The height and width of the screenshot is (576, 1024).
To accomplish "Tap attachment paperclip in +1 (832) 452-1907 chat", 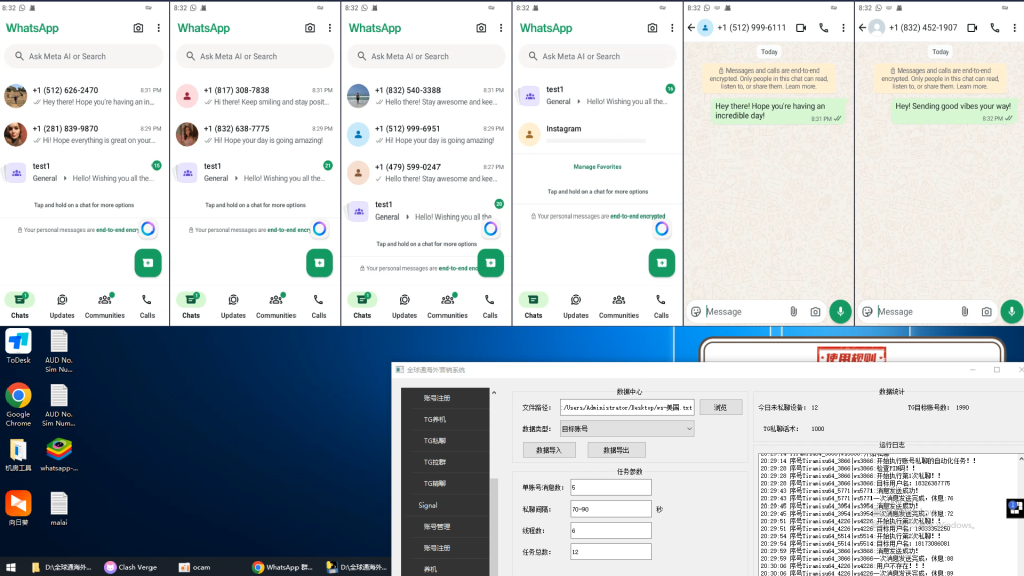I will 965,312.
